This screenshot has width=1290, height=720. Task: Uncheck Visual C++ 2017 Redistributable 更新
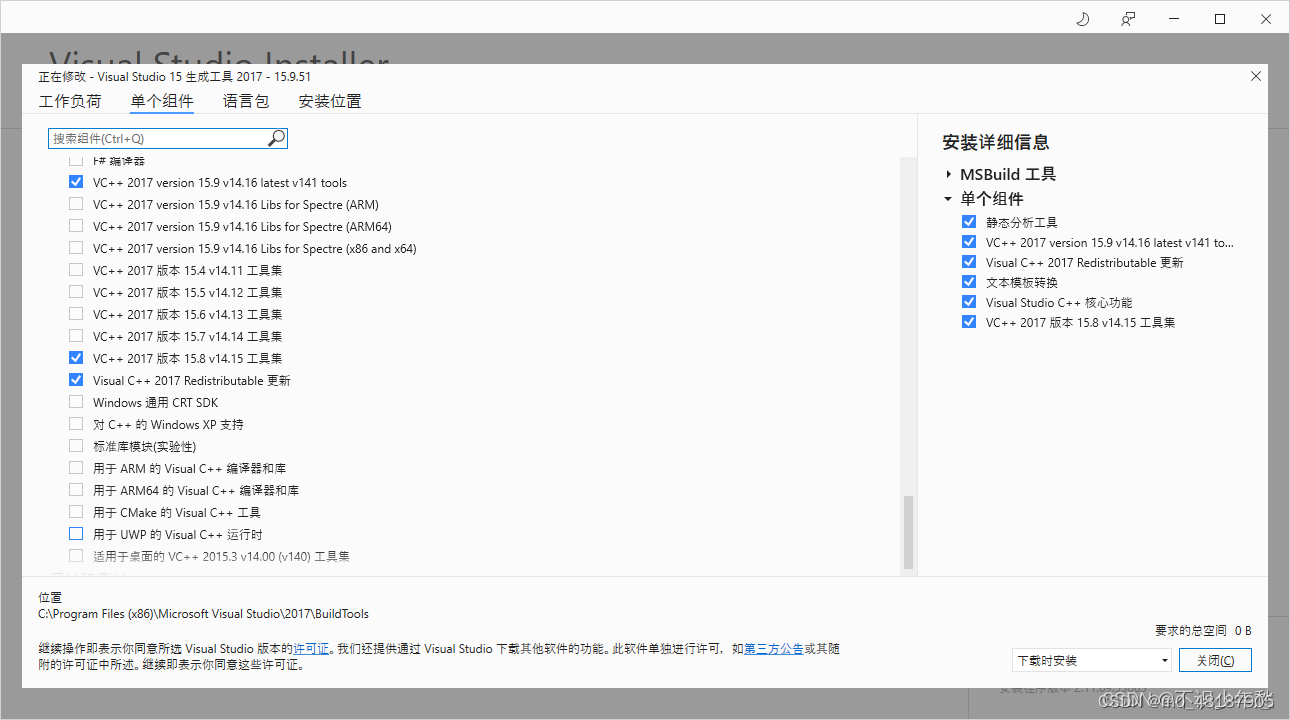(76, 379)
